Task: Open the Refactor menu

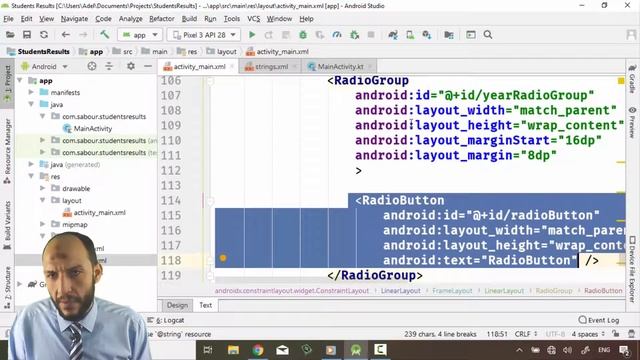Action: (162, 19)
